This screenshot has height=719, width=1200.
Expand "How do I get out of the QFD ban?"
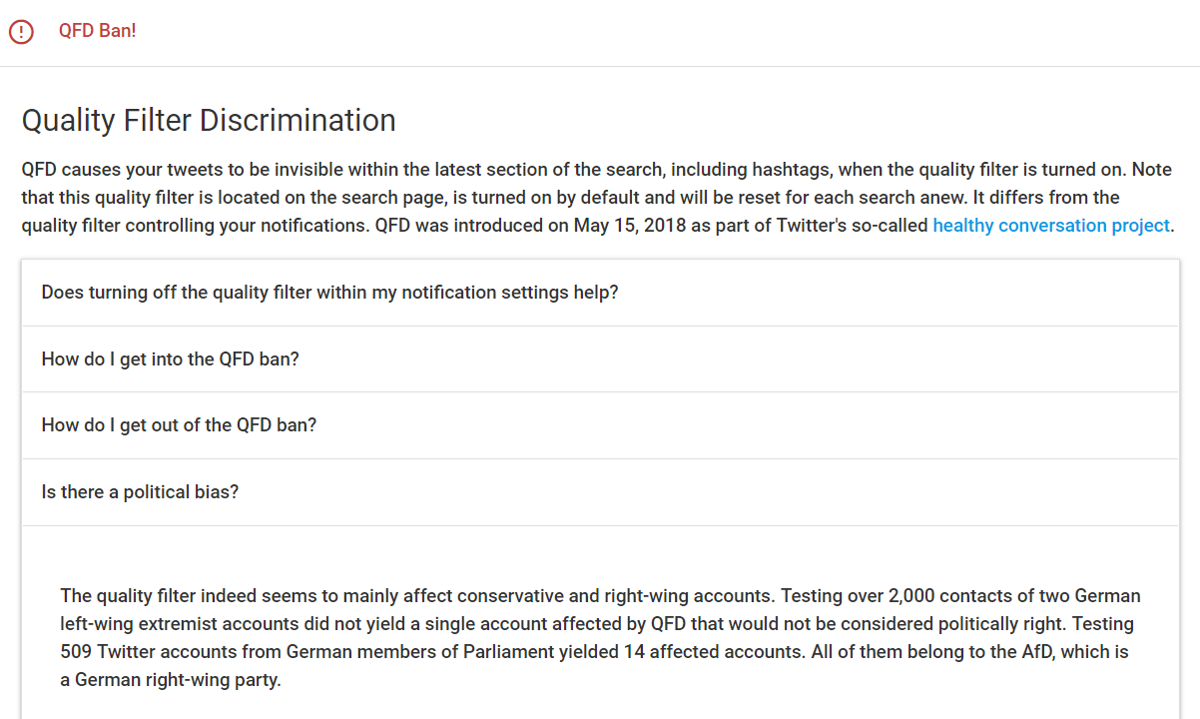point(600,425)
